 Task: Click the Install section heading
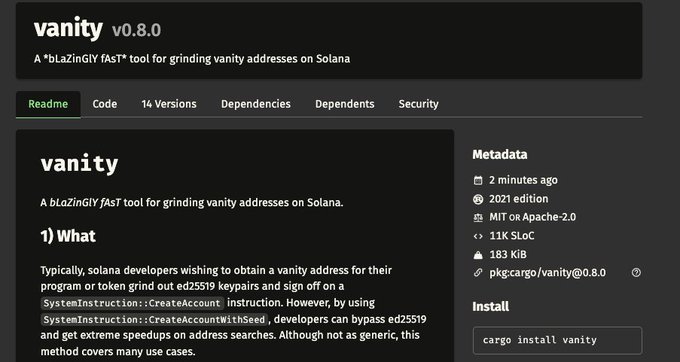click(x=490, y=307)
